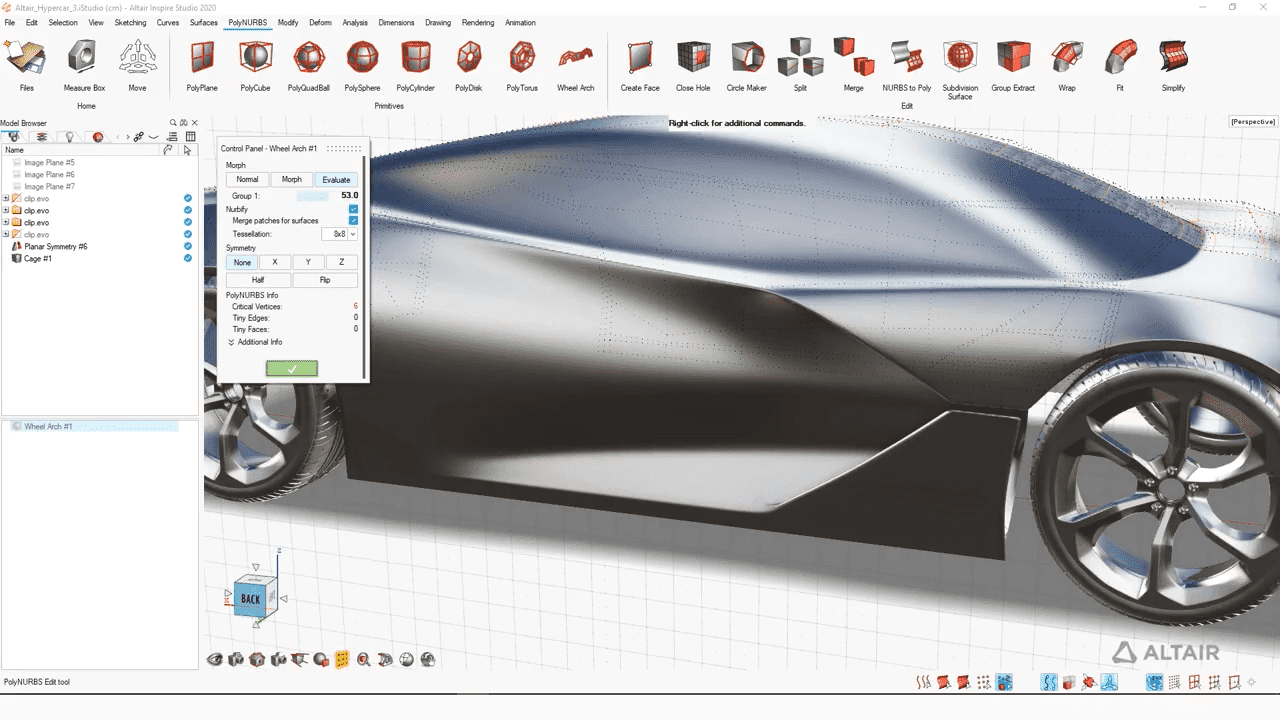
Task: Open the Files tool in the ribbon
Action: (x=26, y=66)
